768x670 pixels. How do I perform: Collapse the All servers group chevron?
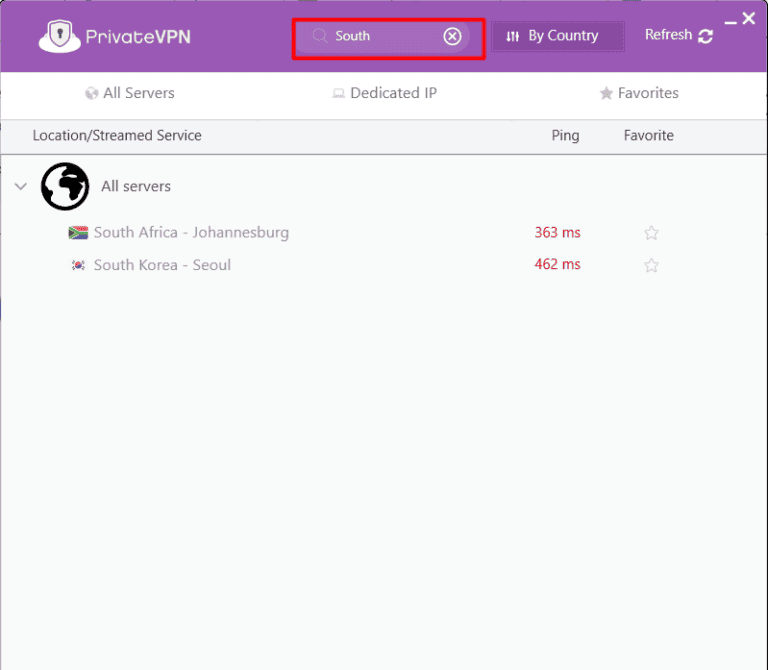[x=21, y=186]
